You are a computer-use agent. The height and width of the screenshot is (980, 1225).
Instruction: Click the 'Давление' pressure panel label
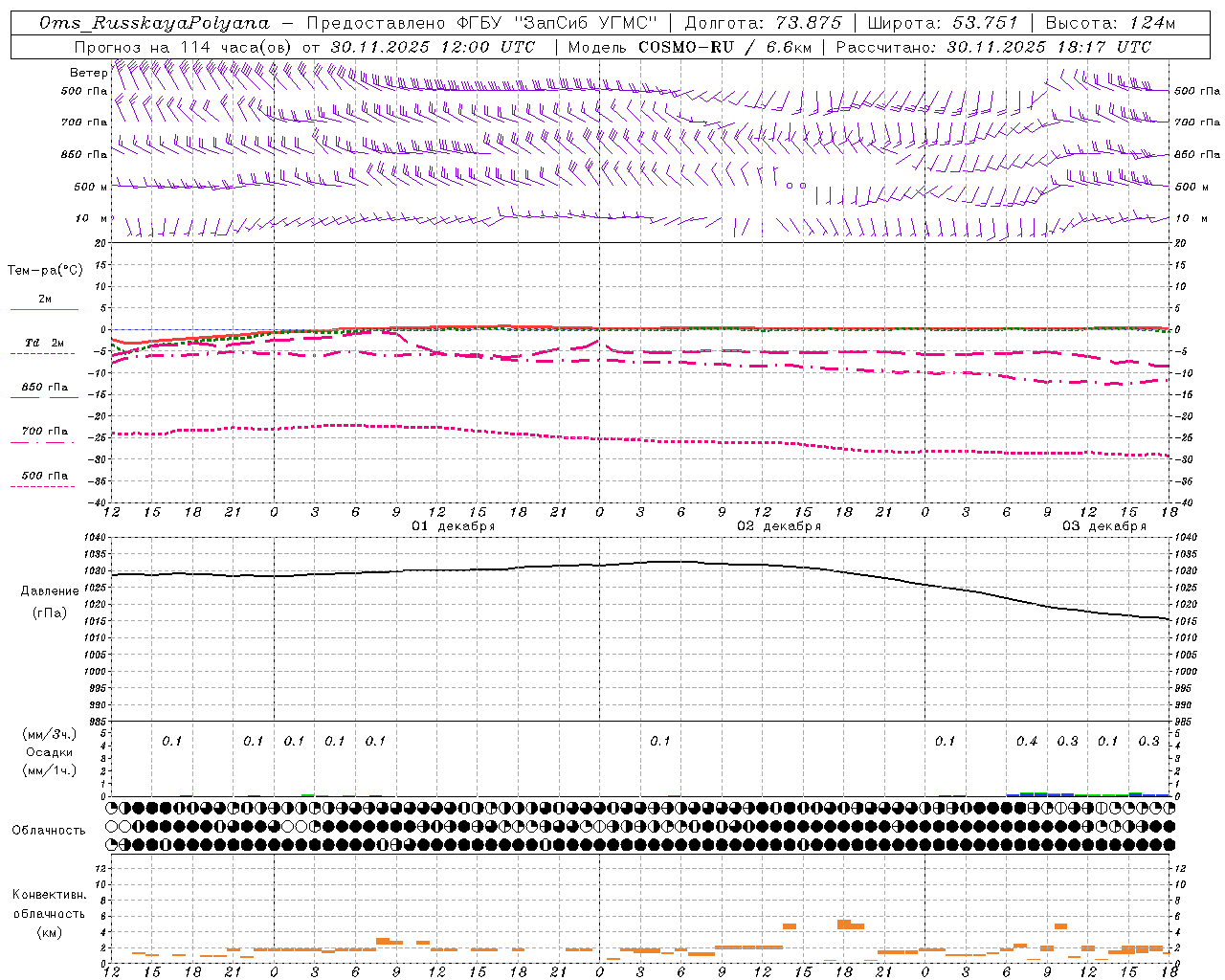(50, 591)
